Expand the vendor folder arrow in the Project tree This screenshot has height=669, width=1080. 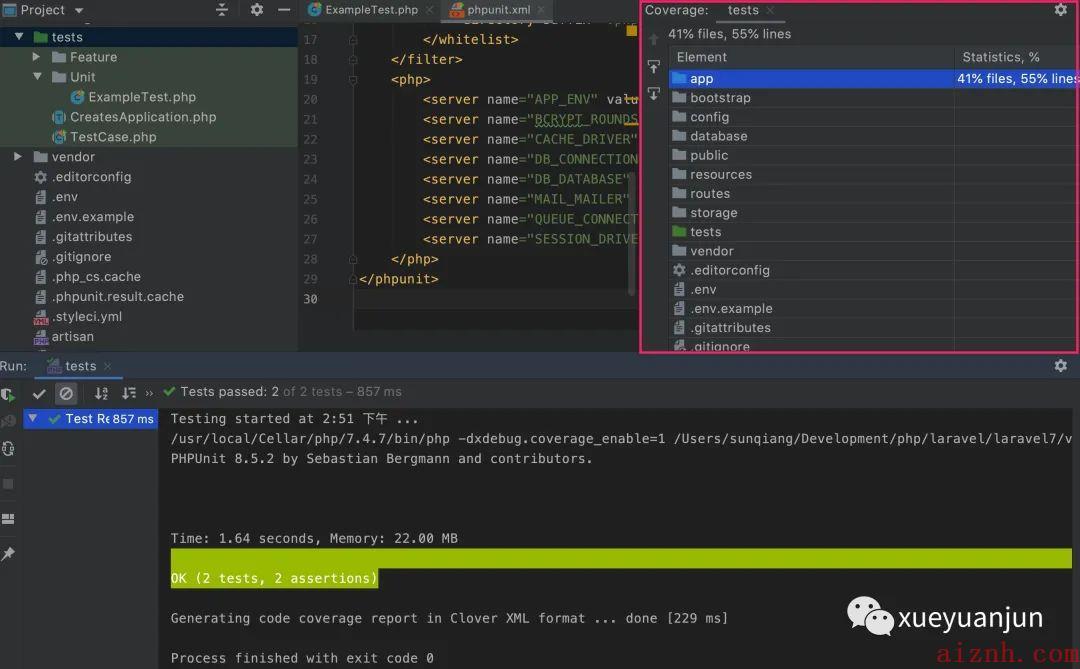pos(18,156)
